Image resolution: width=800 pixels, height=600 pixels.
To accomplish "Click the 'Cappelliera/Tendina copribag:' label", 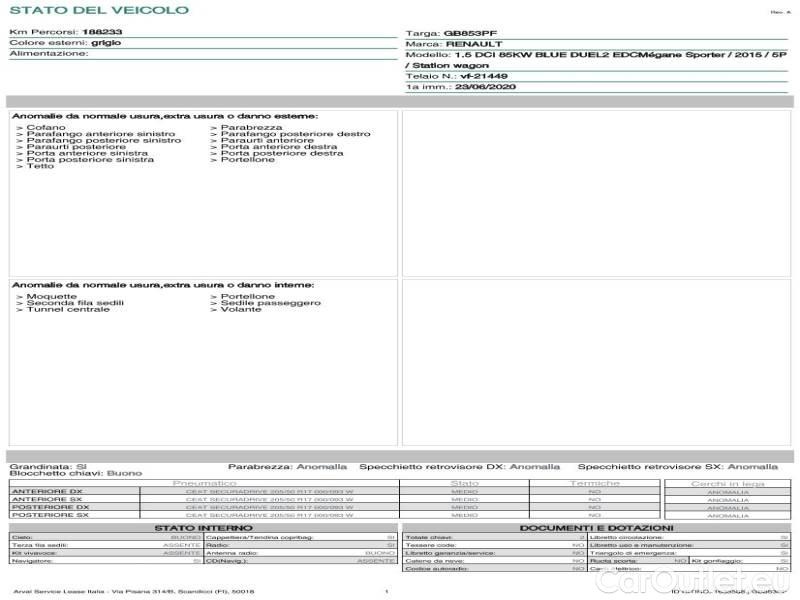I will 259,537.
